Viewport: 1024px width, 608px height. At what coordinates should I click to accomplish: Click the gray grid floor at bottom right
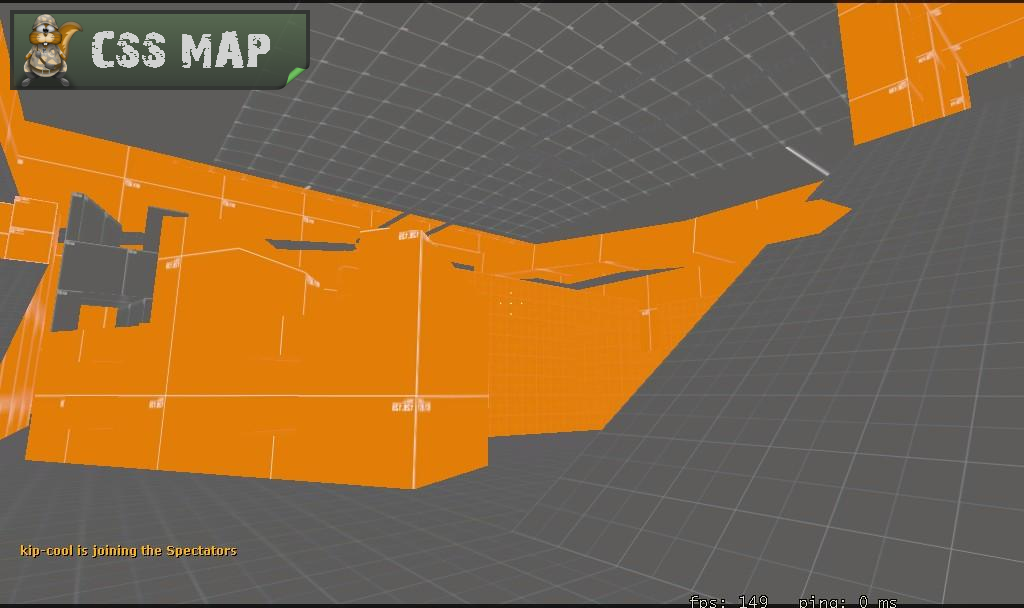850,480
